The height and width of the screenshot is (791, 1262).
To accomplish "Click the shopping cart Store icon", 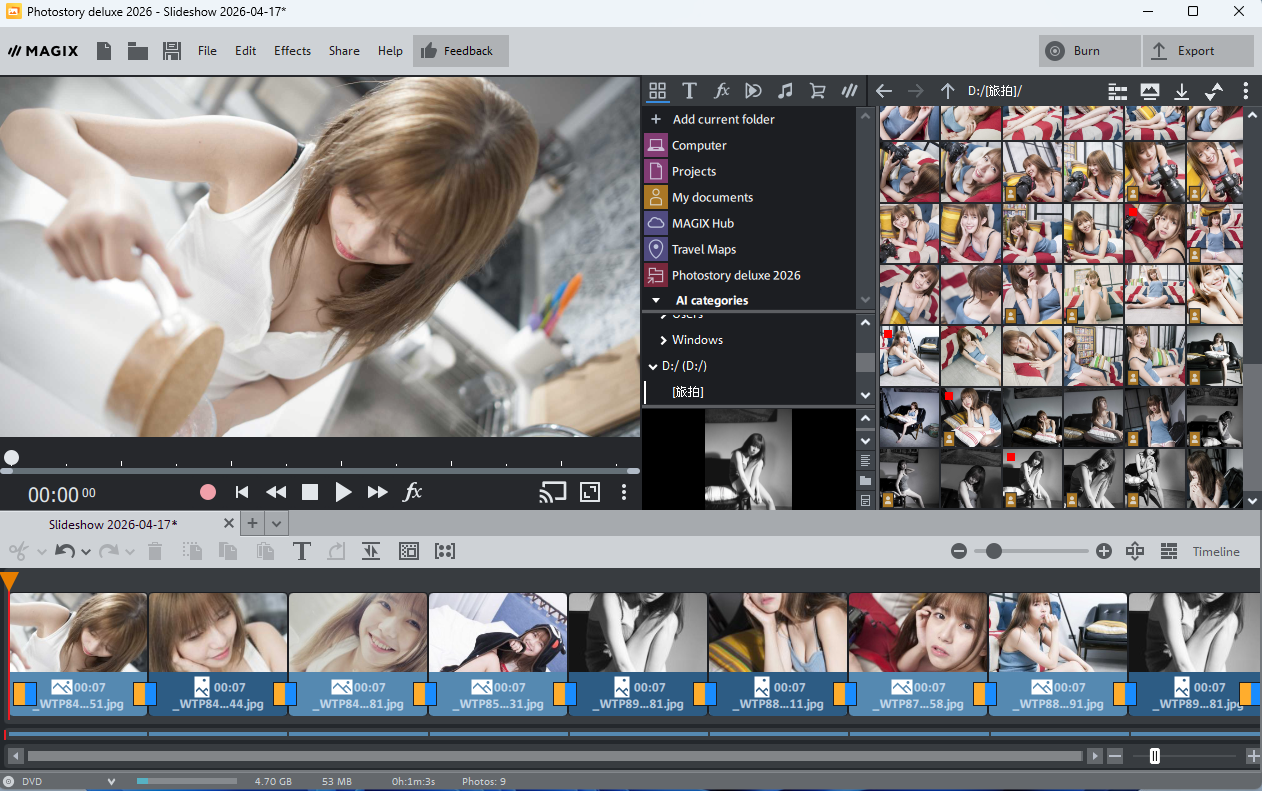I will click(817, 91).
